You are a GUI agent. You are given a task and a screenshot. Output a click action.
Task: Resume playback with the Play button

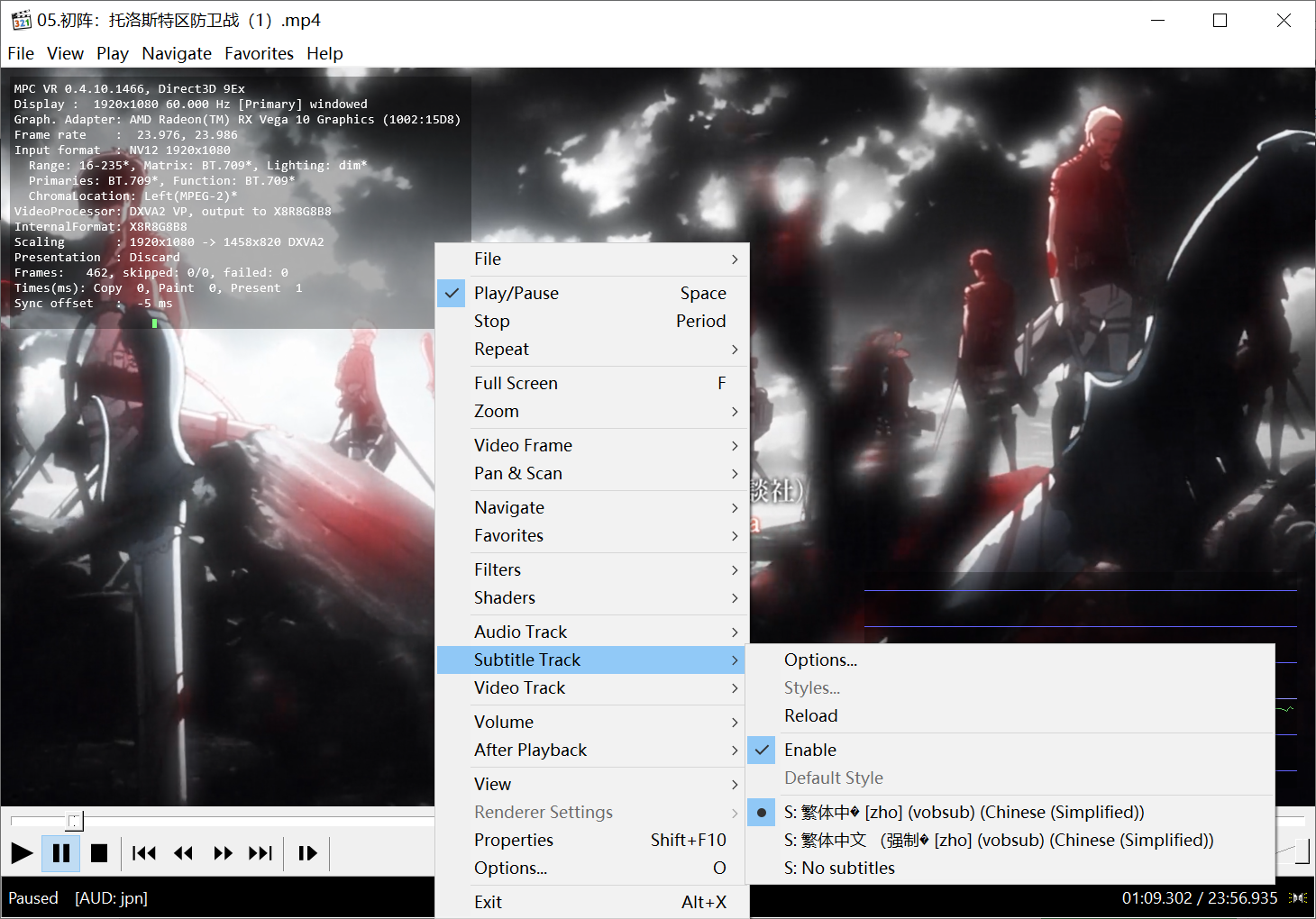pyautogui.click(x=21, y=853)
